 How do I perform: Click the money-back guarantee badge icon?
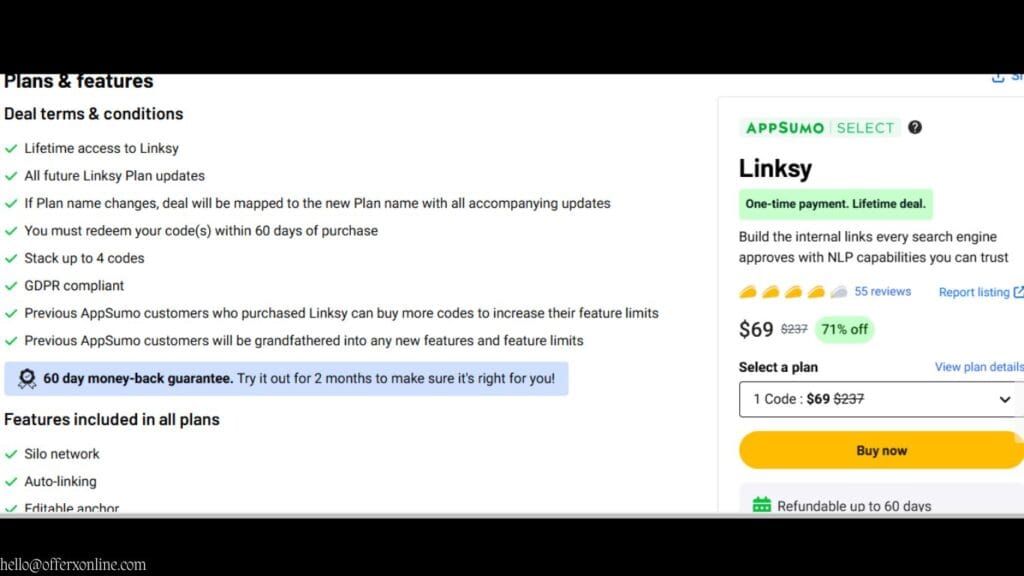coord(27,377)
